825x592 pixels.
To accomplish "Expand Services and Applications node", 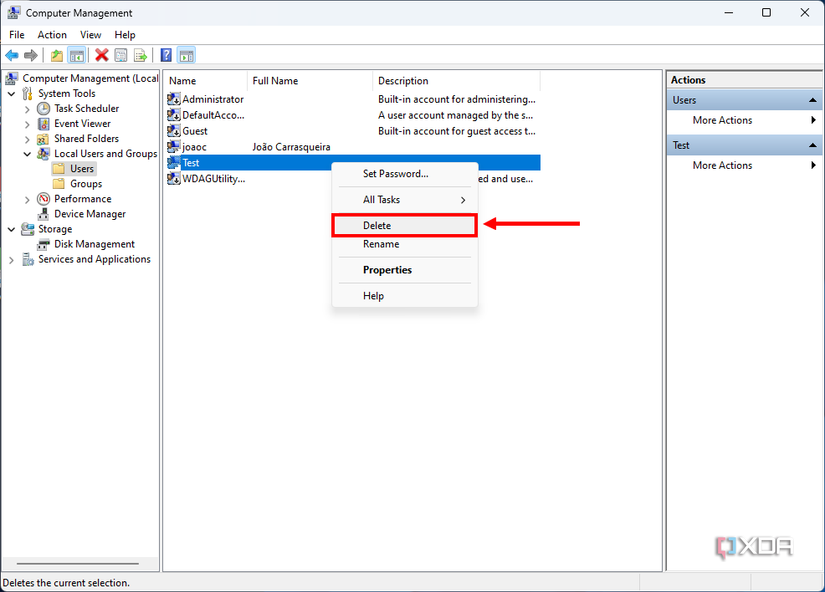I will [x=12, y=260].
